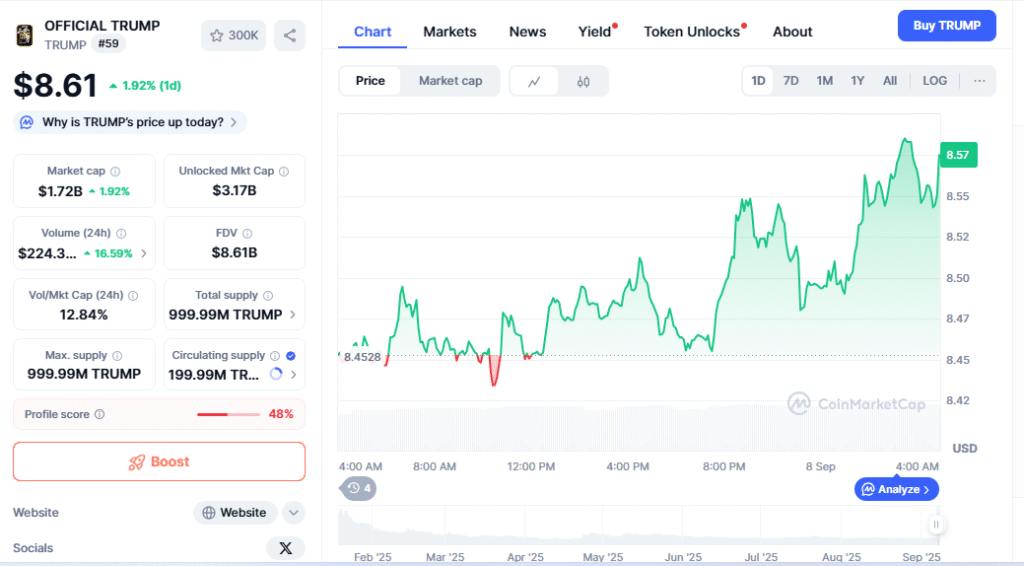Open the Token Unlocks tab

coord(693,32)
